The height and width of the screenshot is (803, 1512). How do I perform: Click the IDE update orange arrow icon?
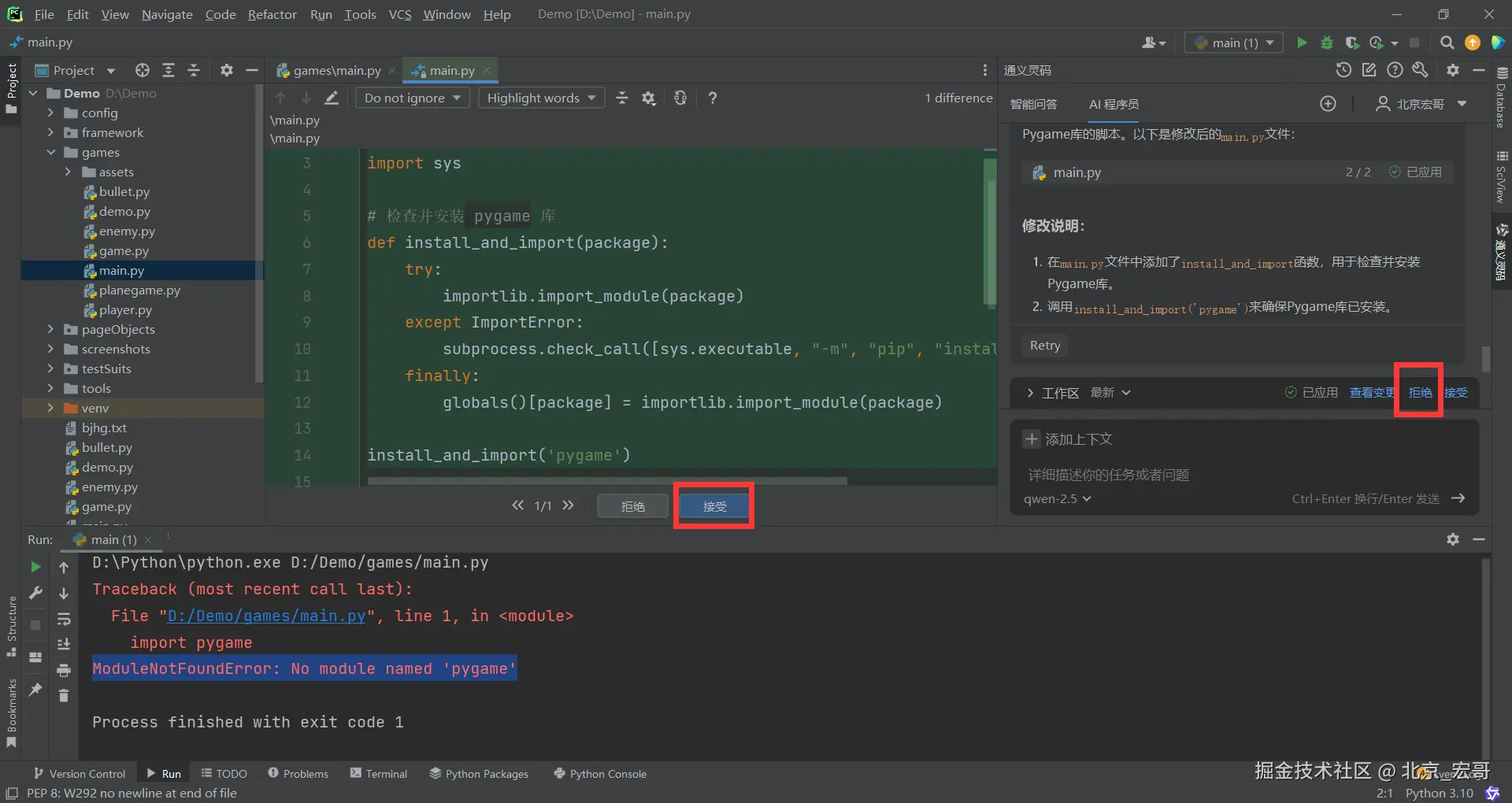point(1473,43)
